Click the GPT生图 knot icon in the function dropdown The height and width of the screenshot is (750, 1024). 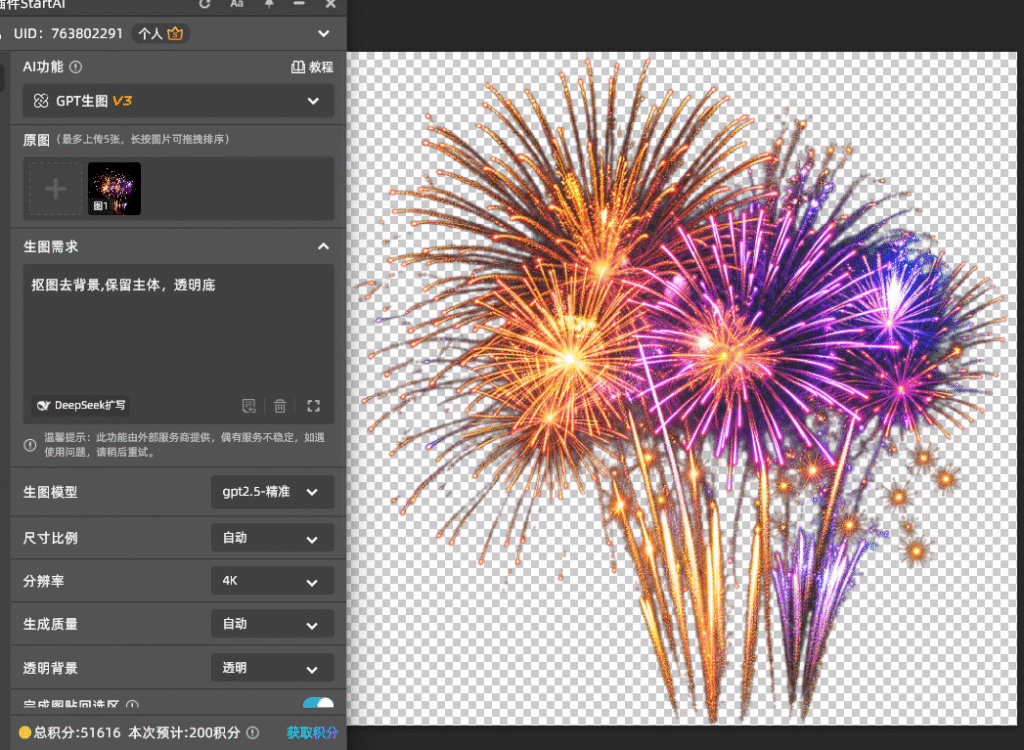coord(41,101)
